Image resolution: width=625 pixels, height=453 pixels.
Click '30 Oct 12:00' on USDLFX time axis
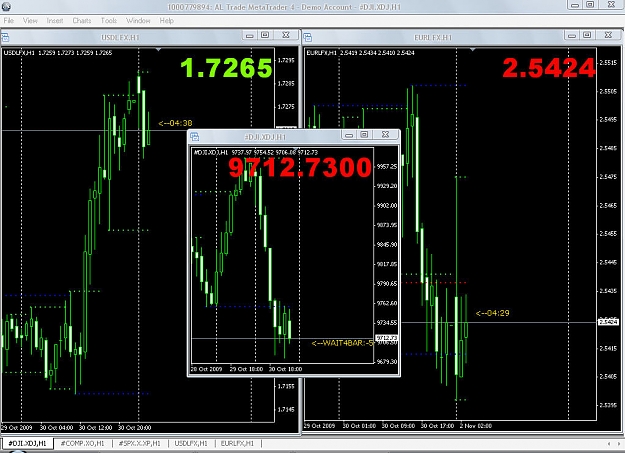[x=96, y=427]
